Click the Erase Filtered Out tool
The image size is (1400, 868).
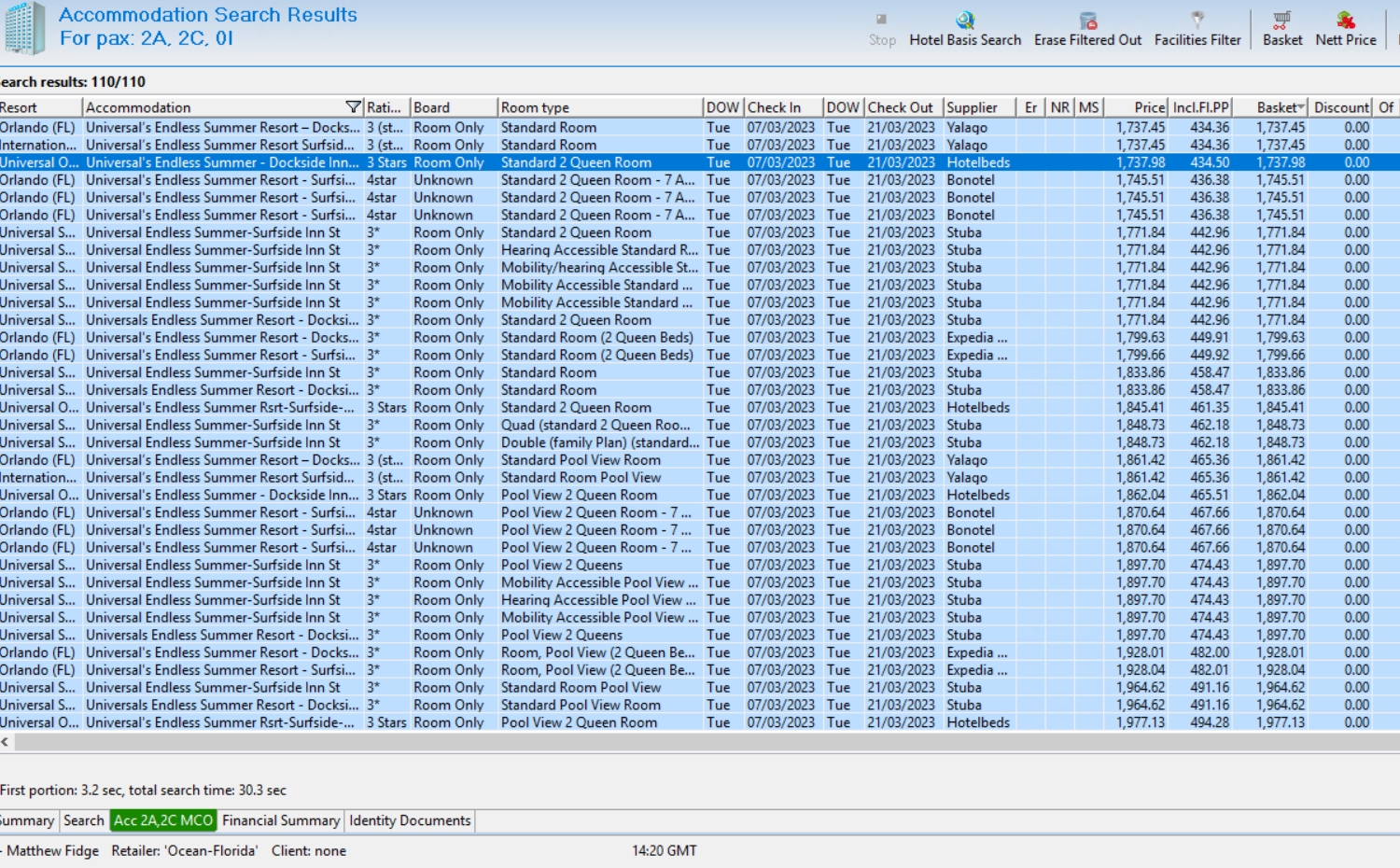tap(1087, 29)
